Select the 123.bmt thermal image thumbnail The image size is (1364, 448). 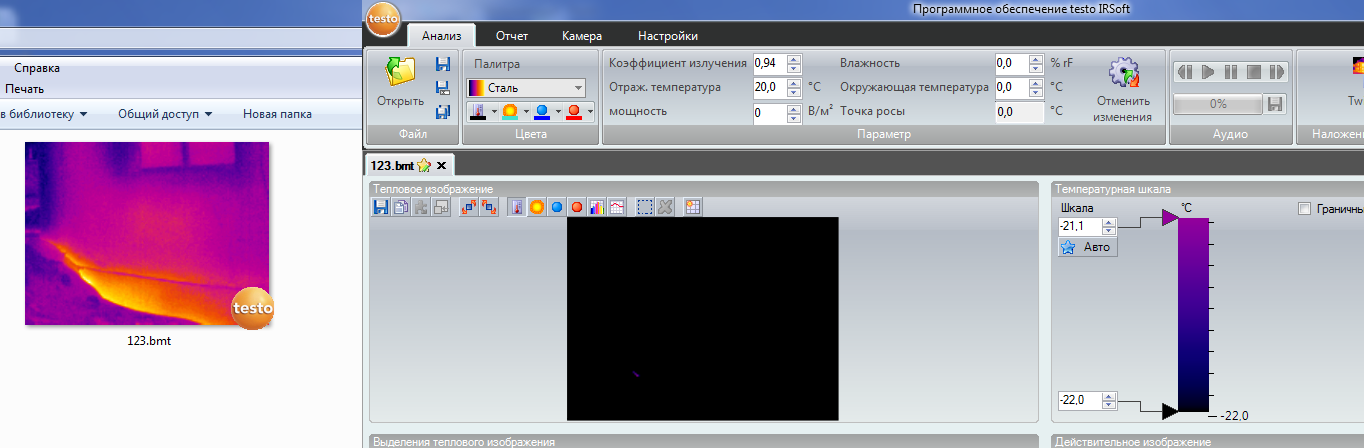pyautogui.click(x=148, y=234)
